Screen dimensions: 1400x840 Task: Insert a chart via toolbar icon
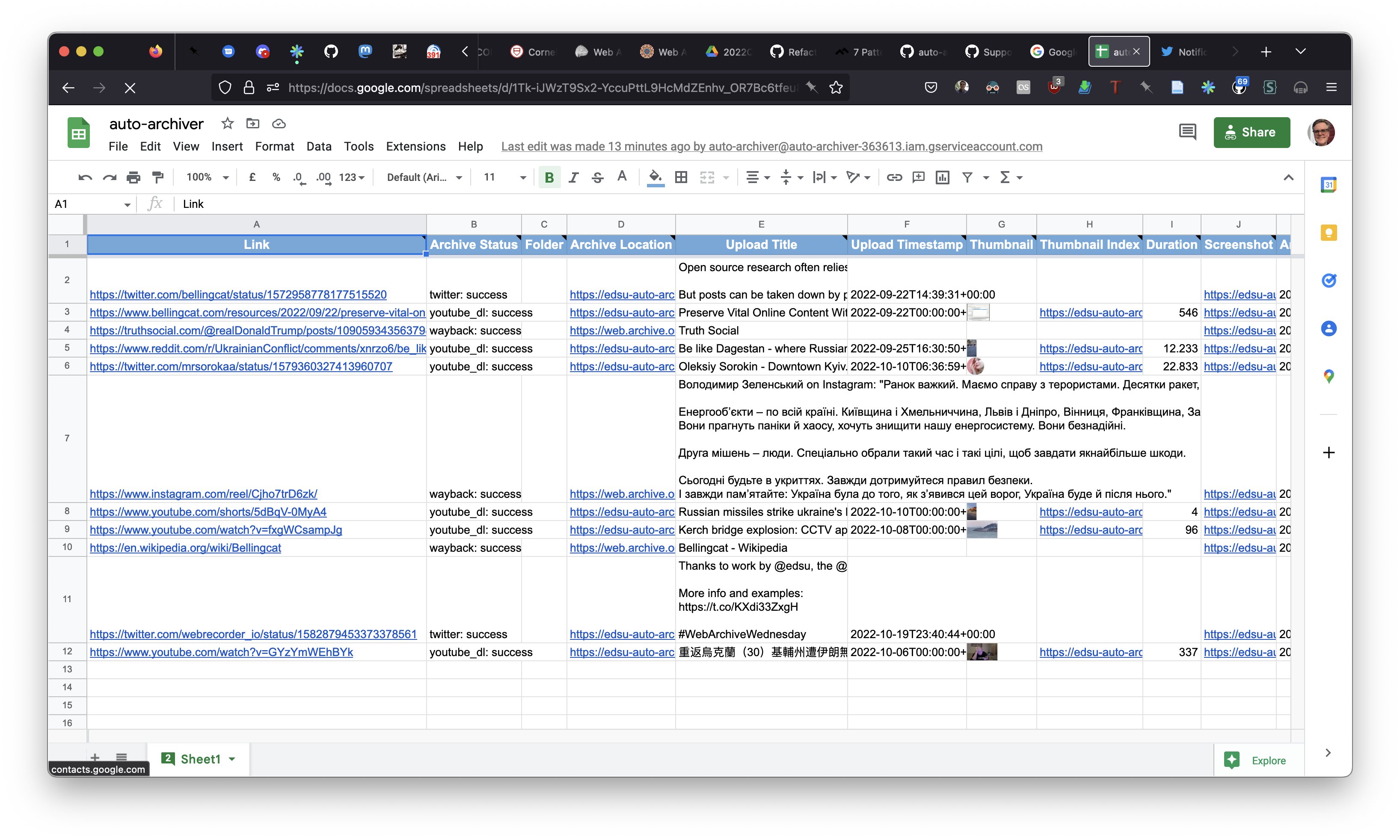pyautogui.click(x=942, y=177)
